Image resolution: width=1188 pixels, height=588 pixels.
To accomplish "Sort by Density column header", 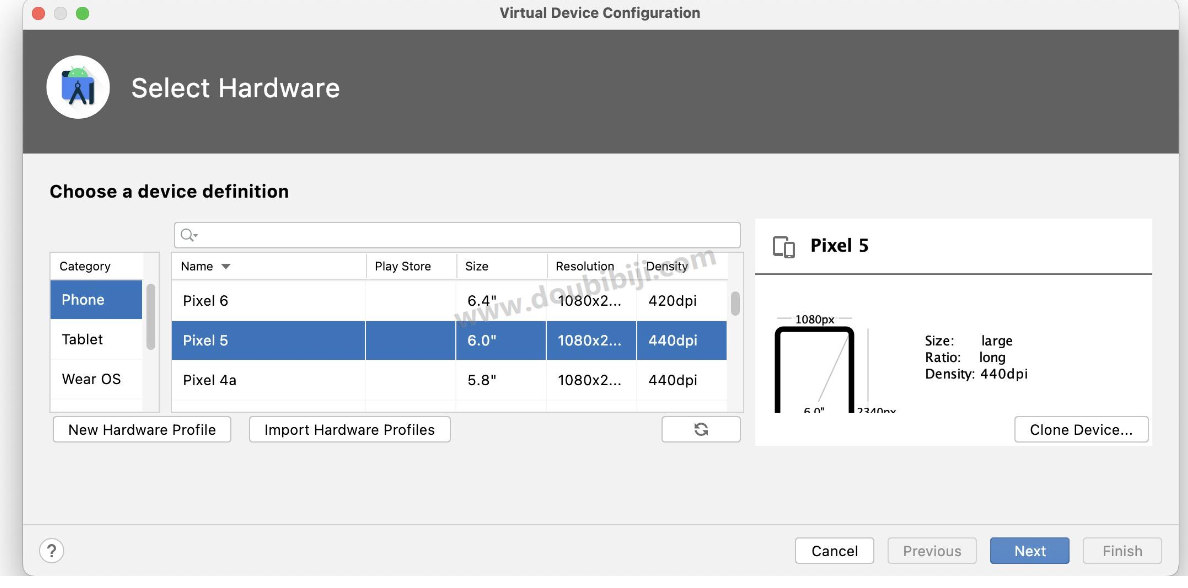I will (682, 266).
